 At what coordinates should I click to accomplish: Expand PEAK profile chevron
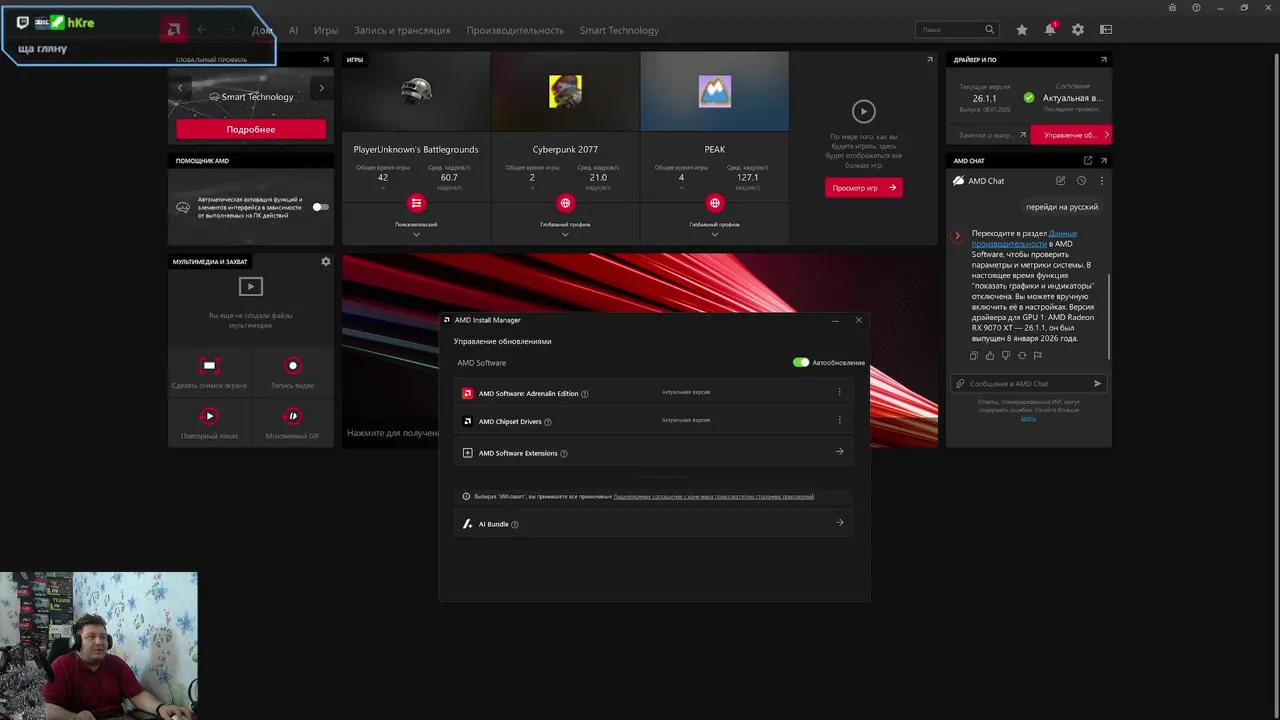pyautogui.click(x=714, y=234)
